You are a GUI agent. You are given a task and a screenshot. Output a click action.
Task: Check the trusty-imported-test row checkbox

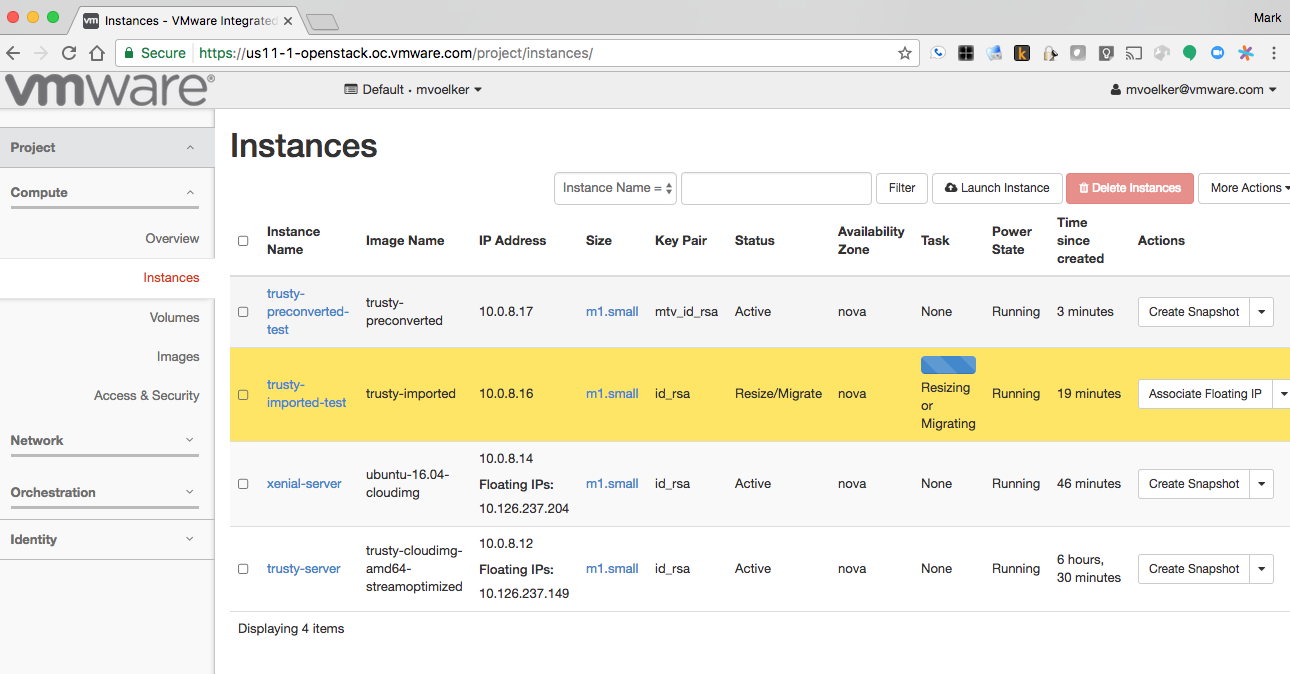[x=243, y=394]
